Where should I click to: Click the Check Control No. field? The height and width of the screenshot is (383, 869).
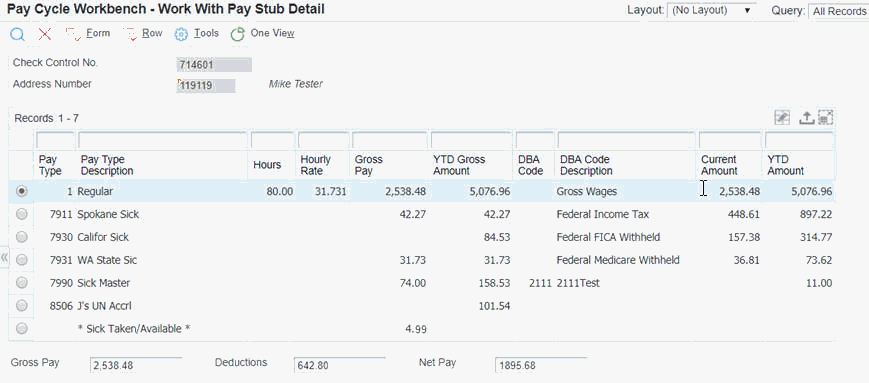[214, 65]
